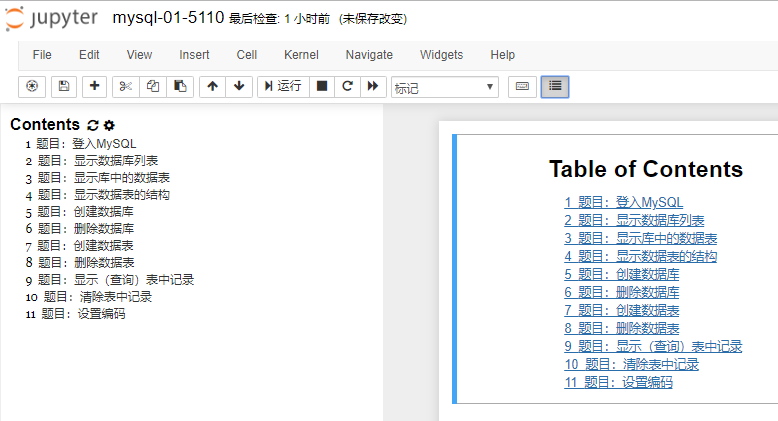Screen dimensions: 778x421
Task: Open the View menu
Action: [139, 55]
